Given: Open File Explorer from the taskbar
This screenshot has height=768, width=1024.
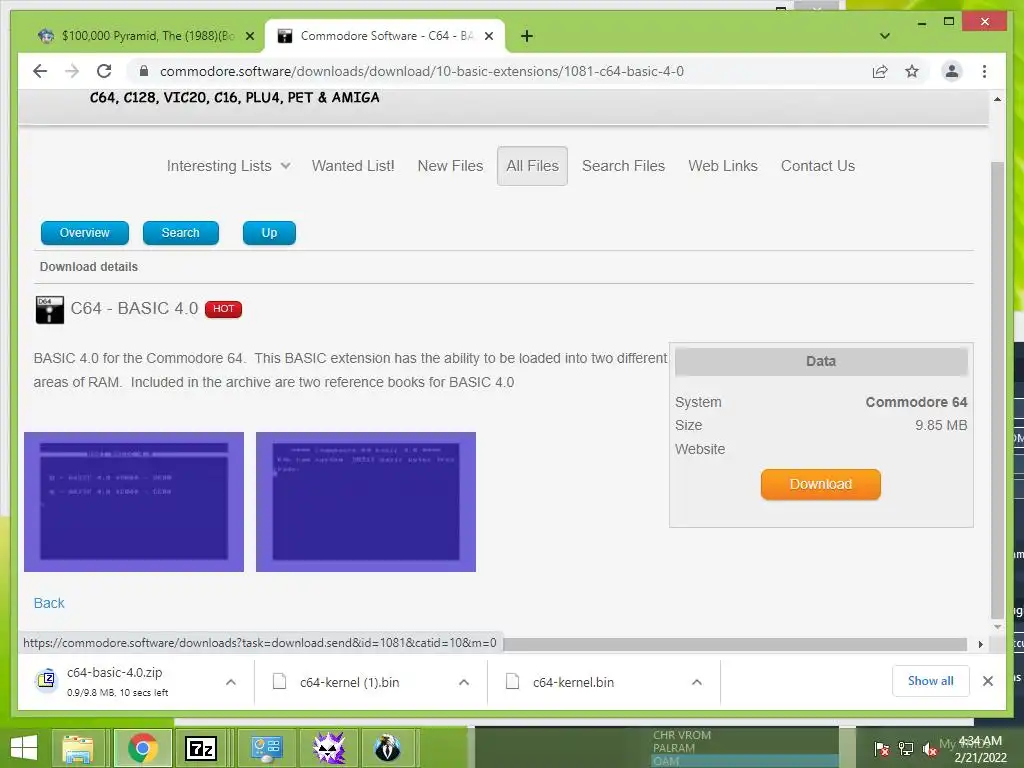Looking at the screenshot, I should (78, 748).
